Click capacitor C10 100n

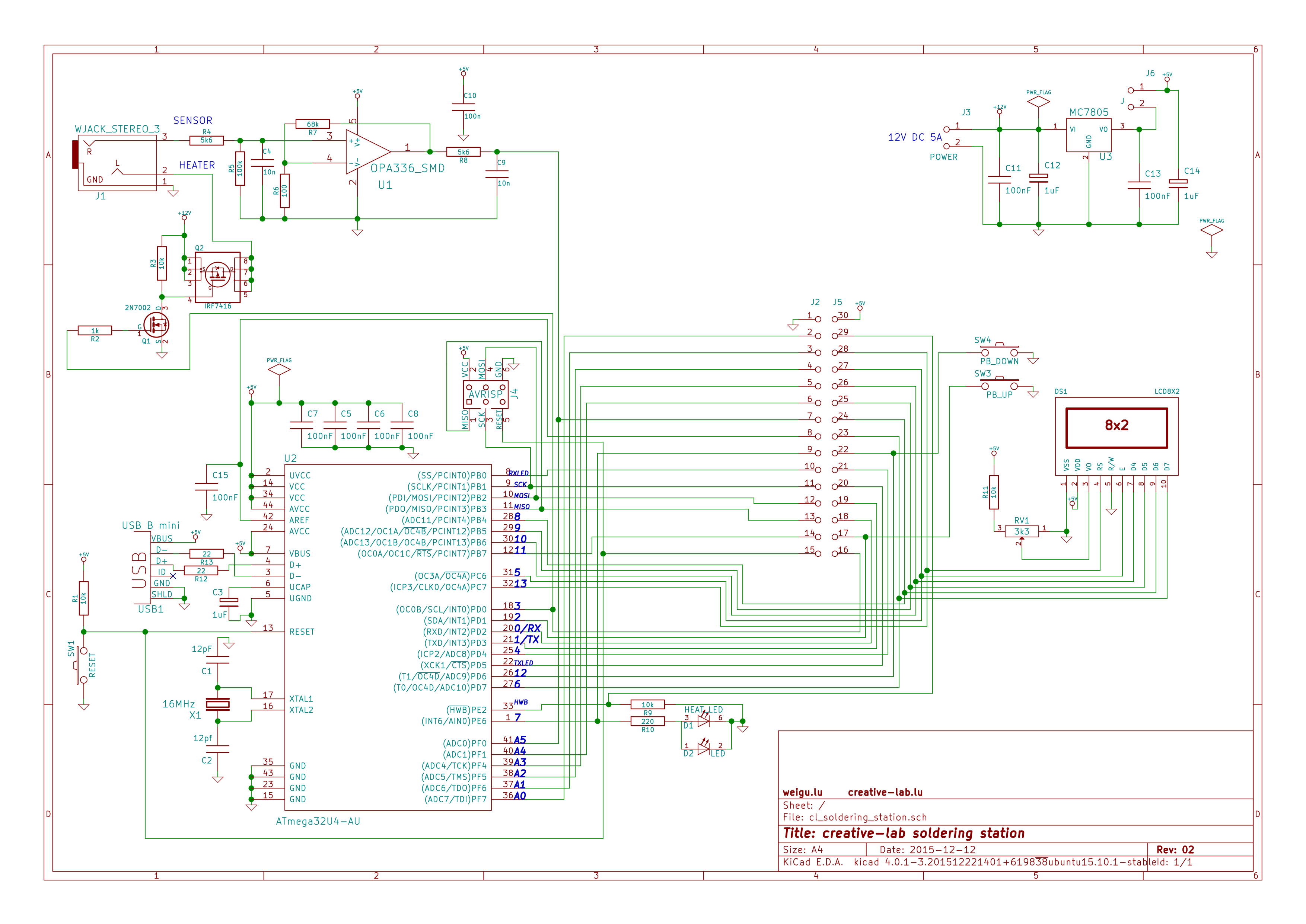click(x=463, y=107)
